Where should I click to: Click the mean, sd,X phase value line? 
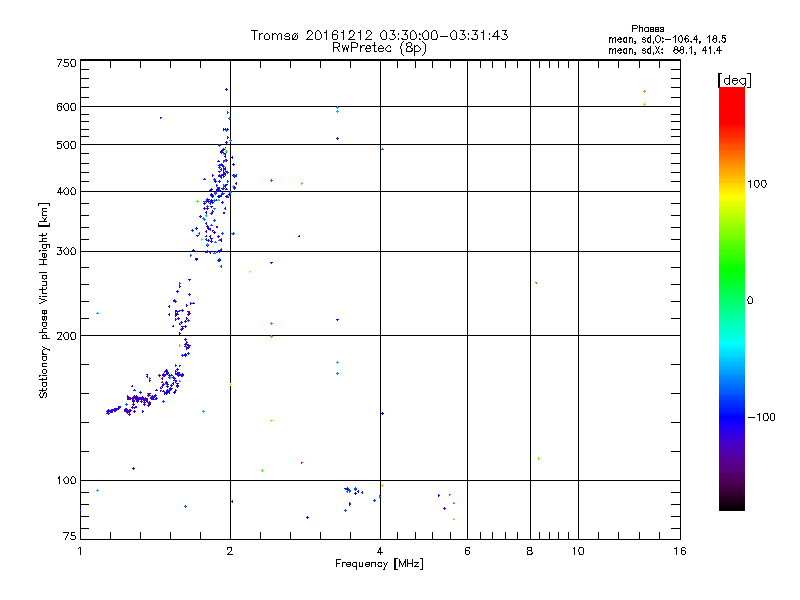pyautogui.click(x=665, y=50)
